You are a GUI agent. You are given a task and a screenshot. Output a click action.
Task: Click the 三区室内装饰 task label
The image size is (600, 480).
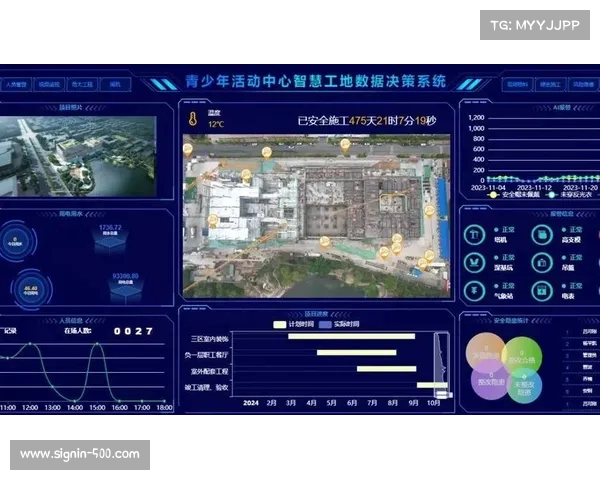210,339
